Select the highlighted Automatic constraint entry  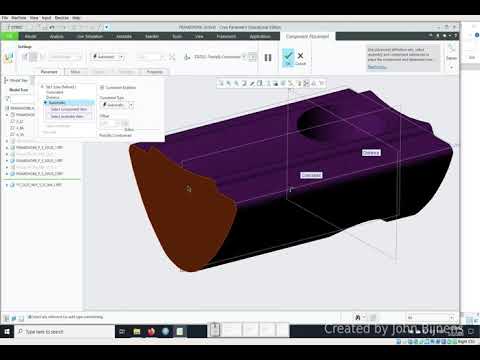coord(69,103)
